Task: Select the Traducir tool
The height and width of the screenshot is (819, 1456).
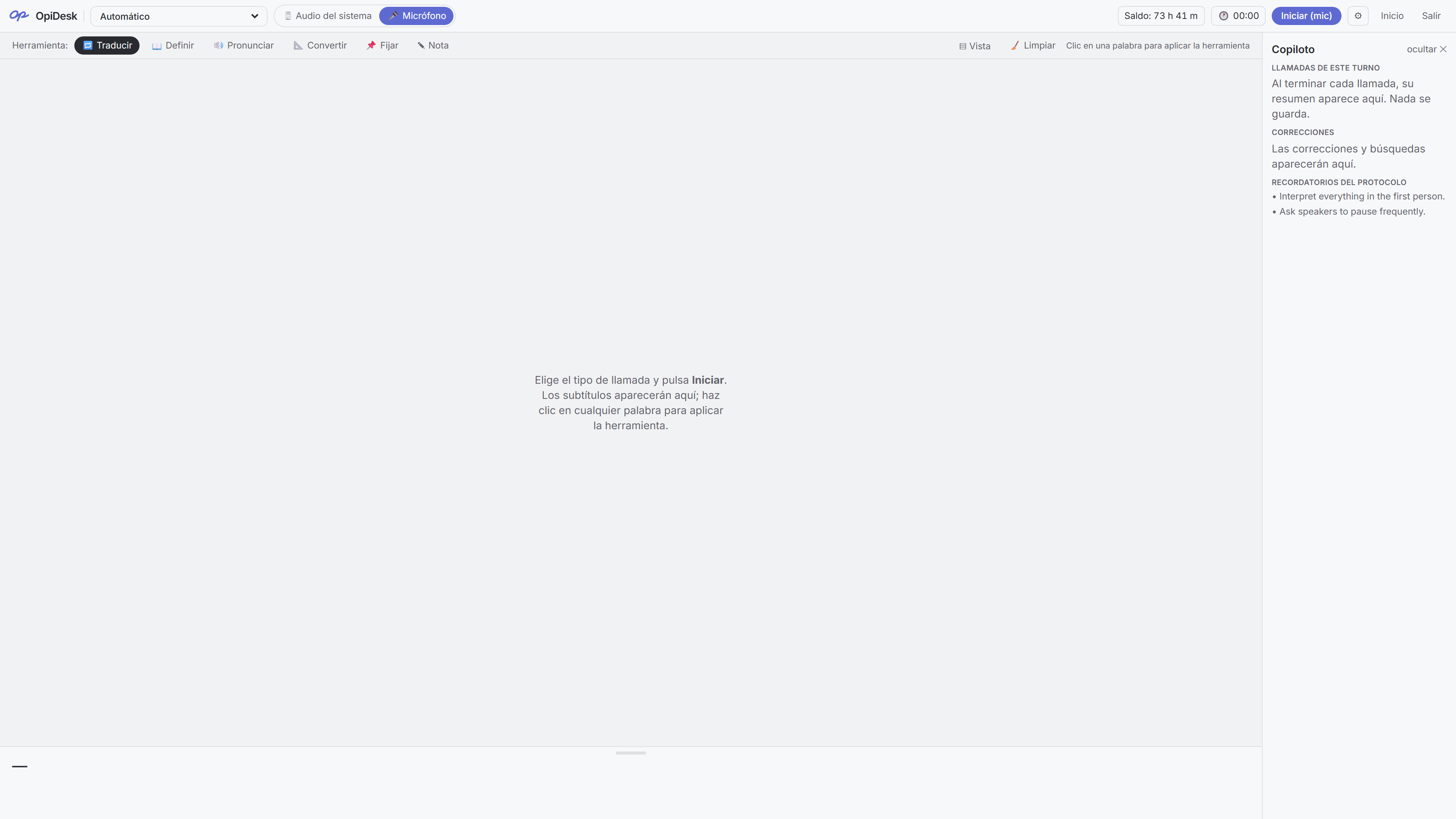Action: coord(107,45)
